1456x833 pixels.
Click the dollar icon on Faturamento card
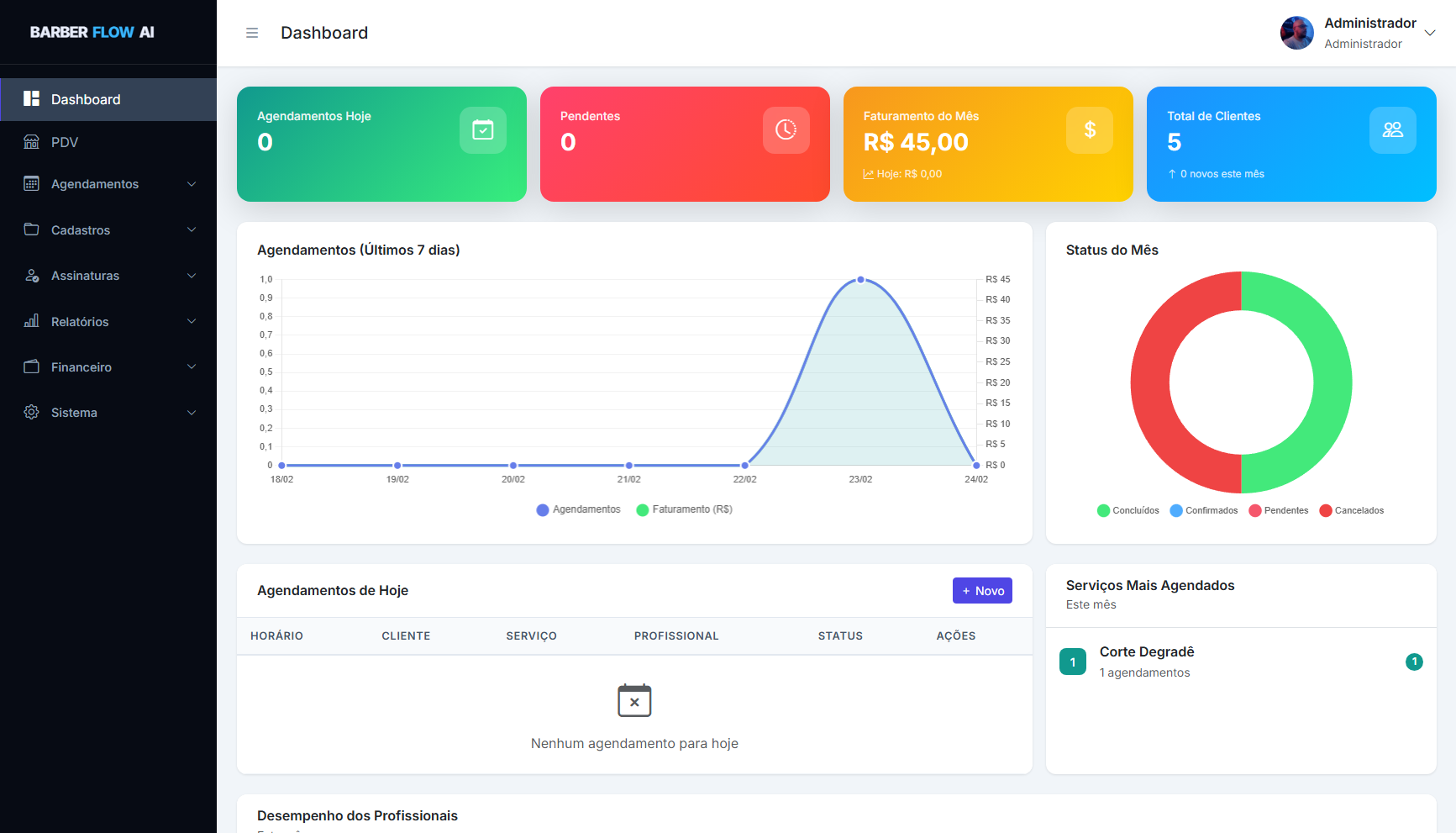pos(1089,129)
